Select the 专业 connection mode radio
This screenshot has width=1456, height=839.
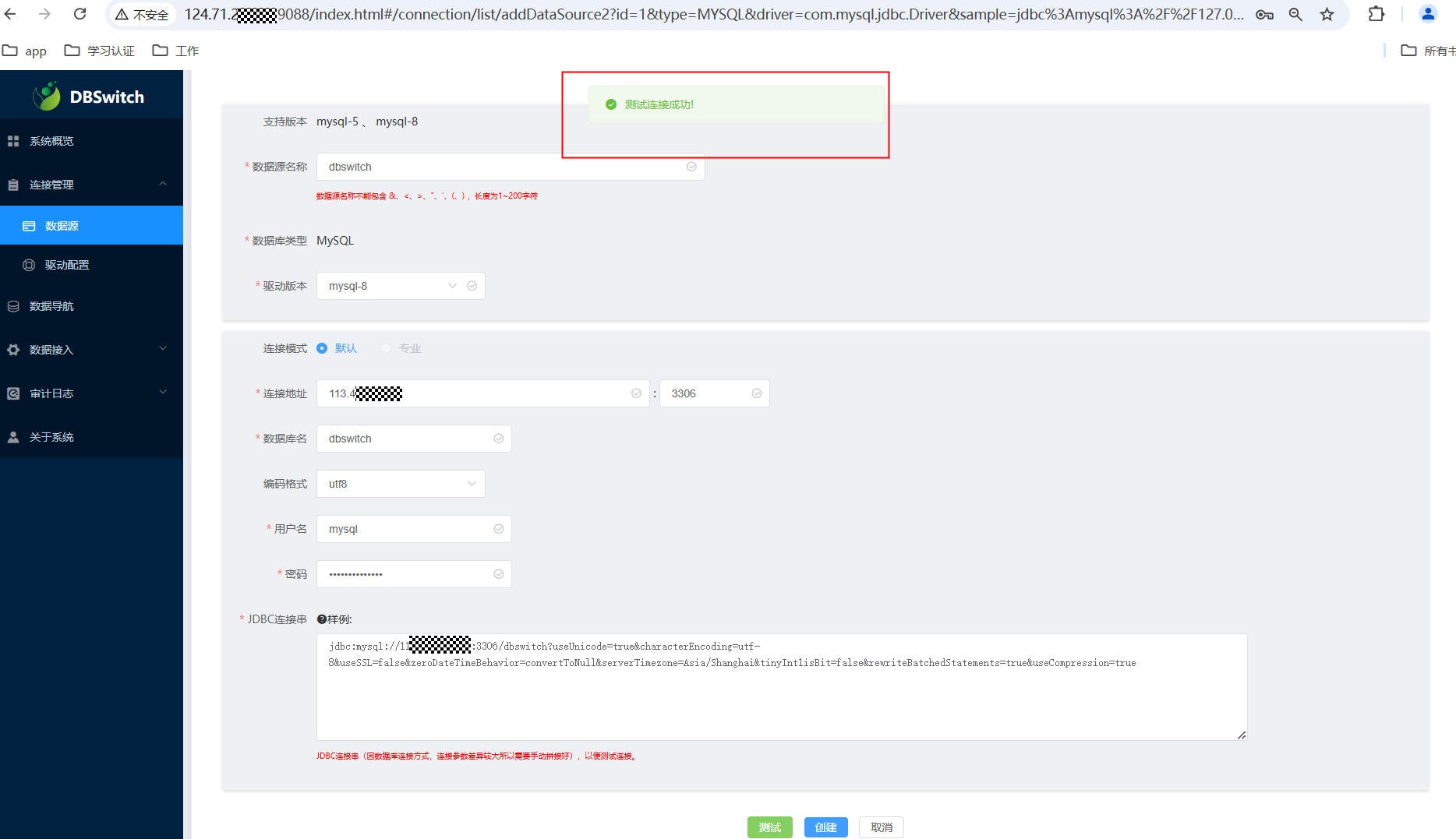386,348
